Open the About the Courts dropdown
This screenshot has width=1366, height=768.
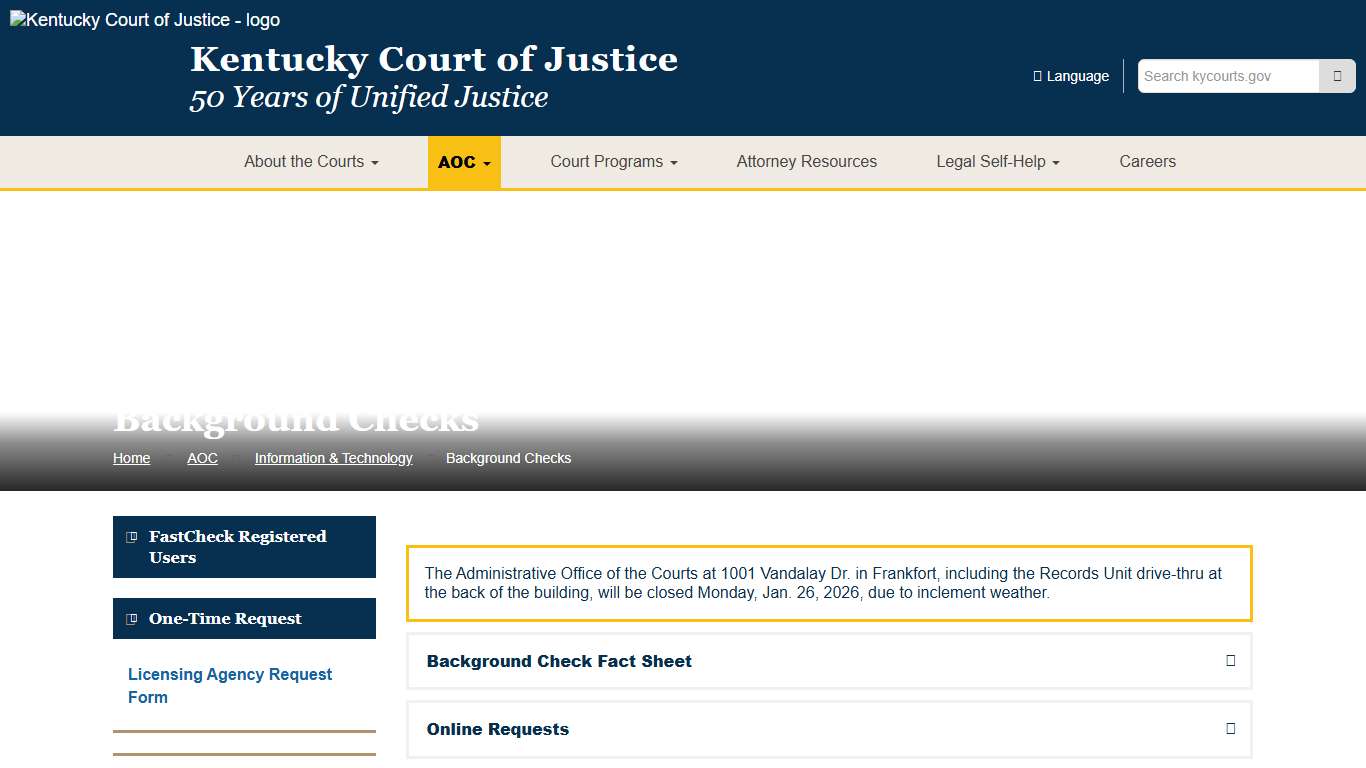[310, 161]
